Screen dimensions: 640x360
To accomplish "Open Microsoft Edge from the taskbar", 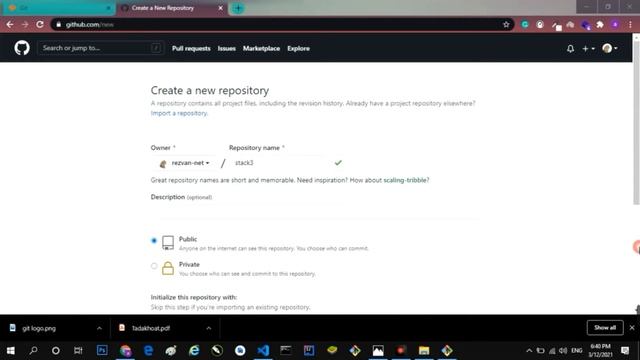I will pyautogui.click(x=149, y=350).
